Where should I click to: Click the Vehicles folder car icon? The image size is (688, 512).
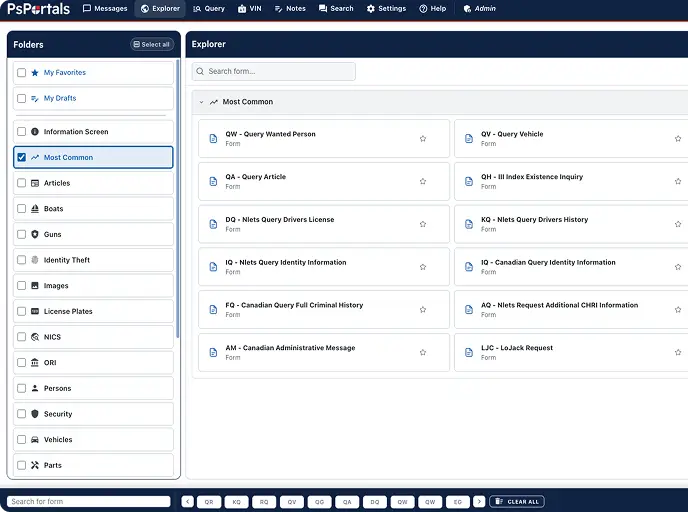coord(35,440)
